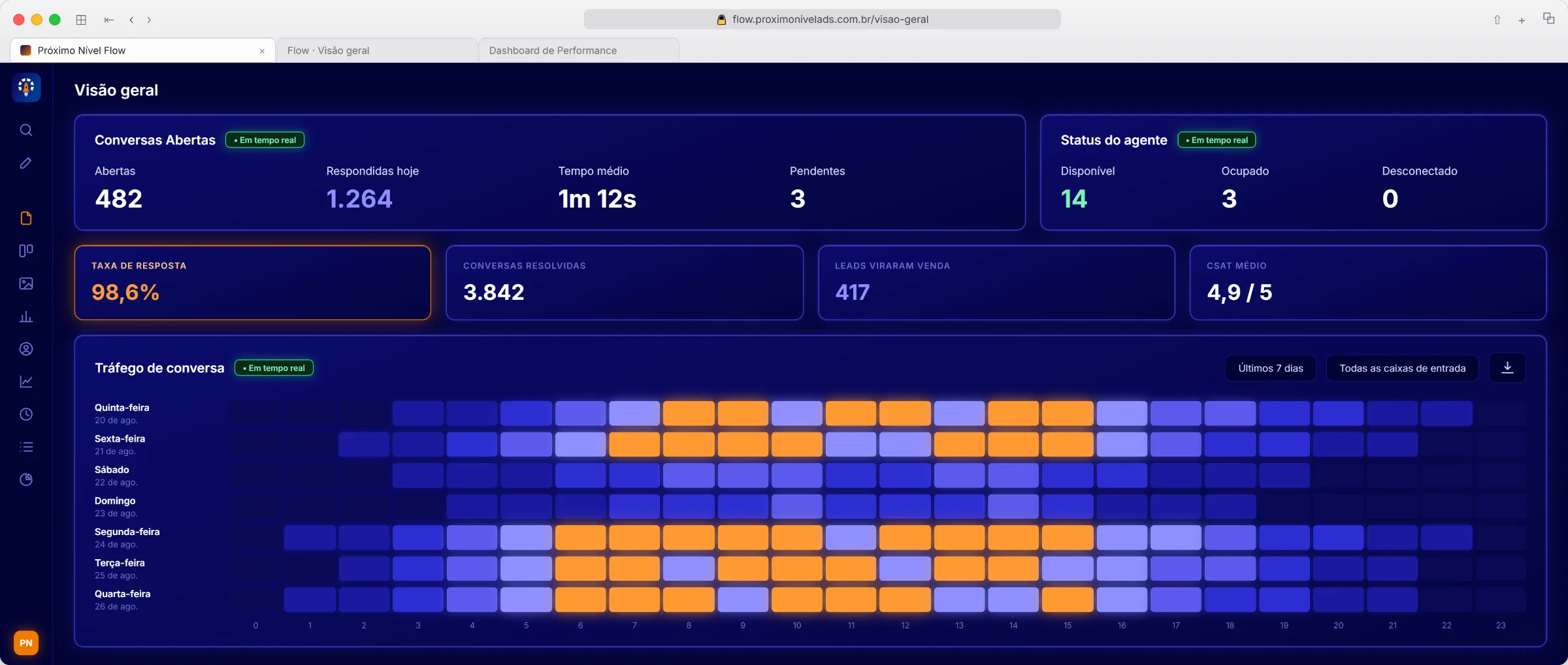Select the orange document sidebar icon
This screenshot has height=665, width=1568.
pyautogui.click(x=26, y=218)
